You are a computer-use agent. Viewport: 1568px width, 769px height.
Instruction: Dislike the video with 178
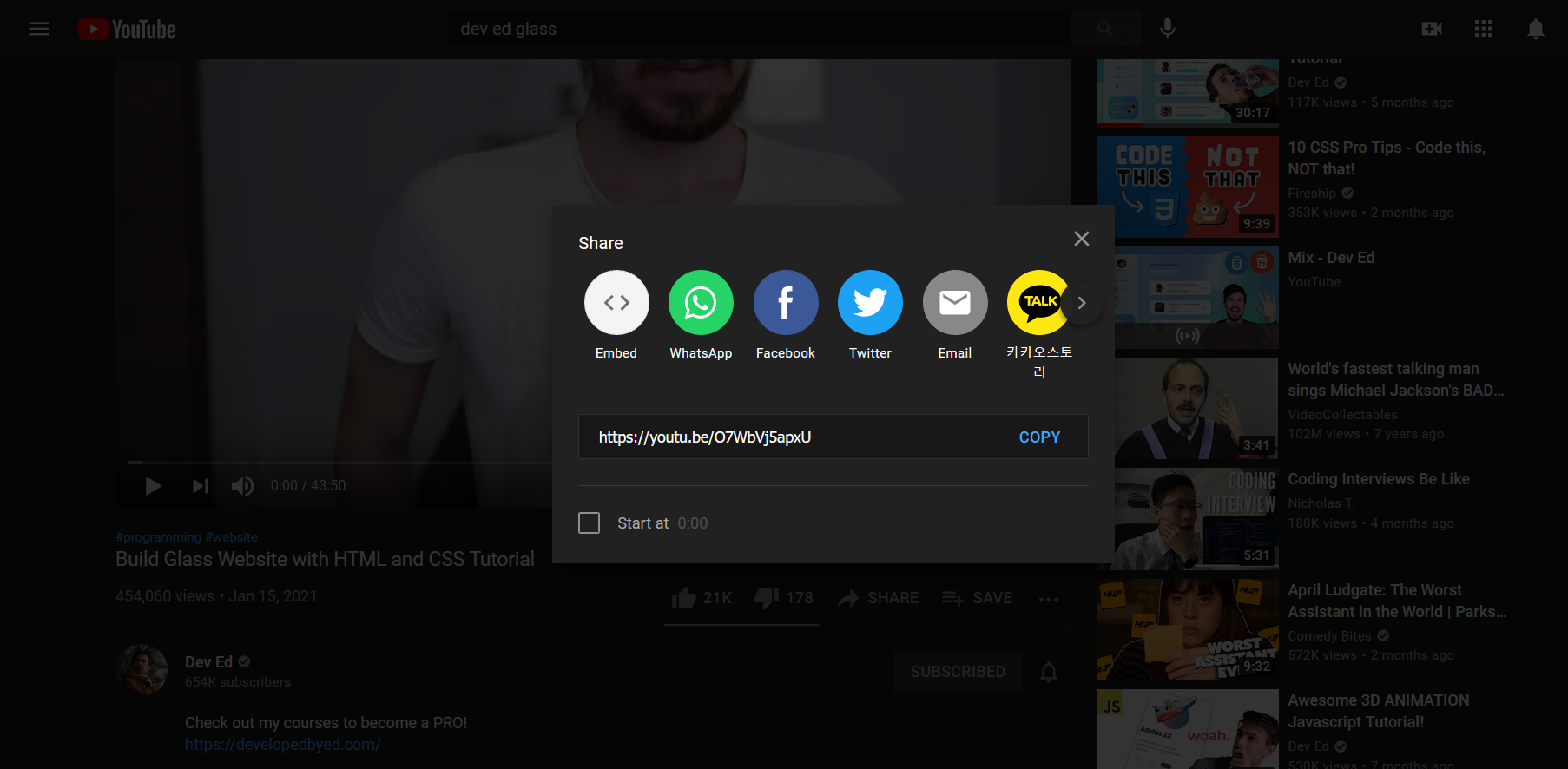point(784,598)
